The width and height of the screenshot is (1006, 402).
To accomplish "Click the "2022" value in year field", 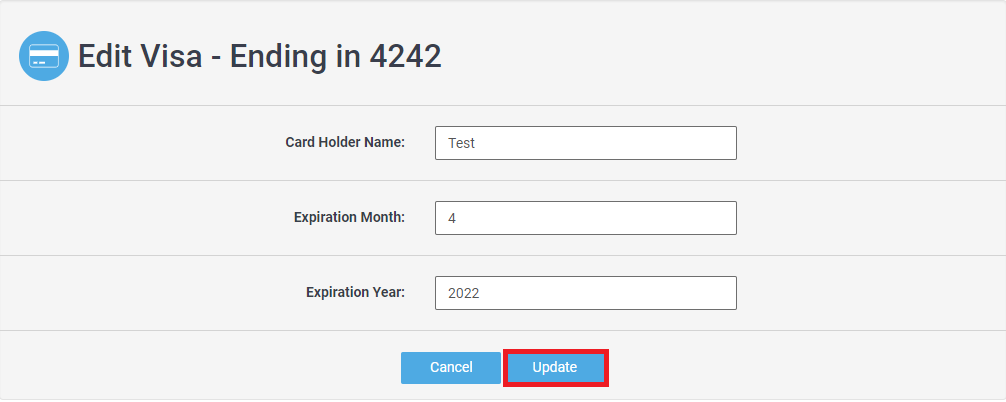I will pos(464,293).
